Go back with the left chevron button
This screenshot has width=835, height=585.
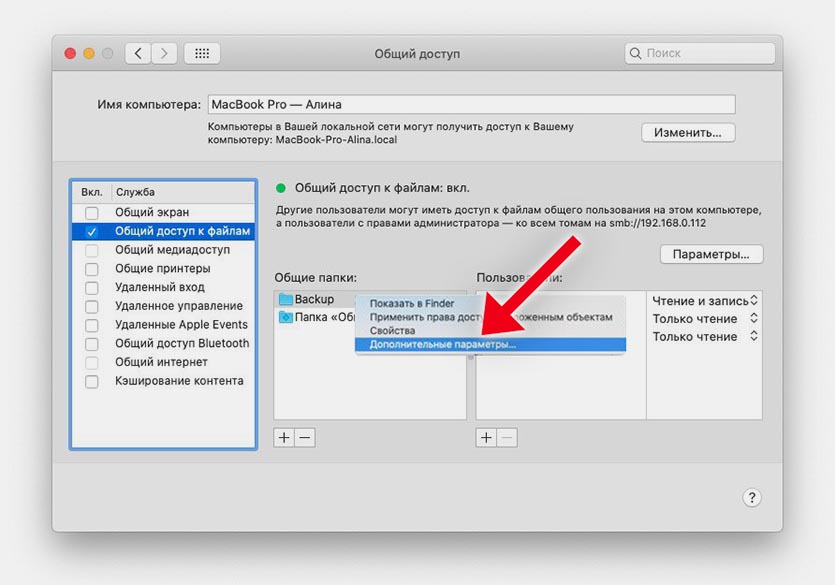coord(138,53)
